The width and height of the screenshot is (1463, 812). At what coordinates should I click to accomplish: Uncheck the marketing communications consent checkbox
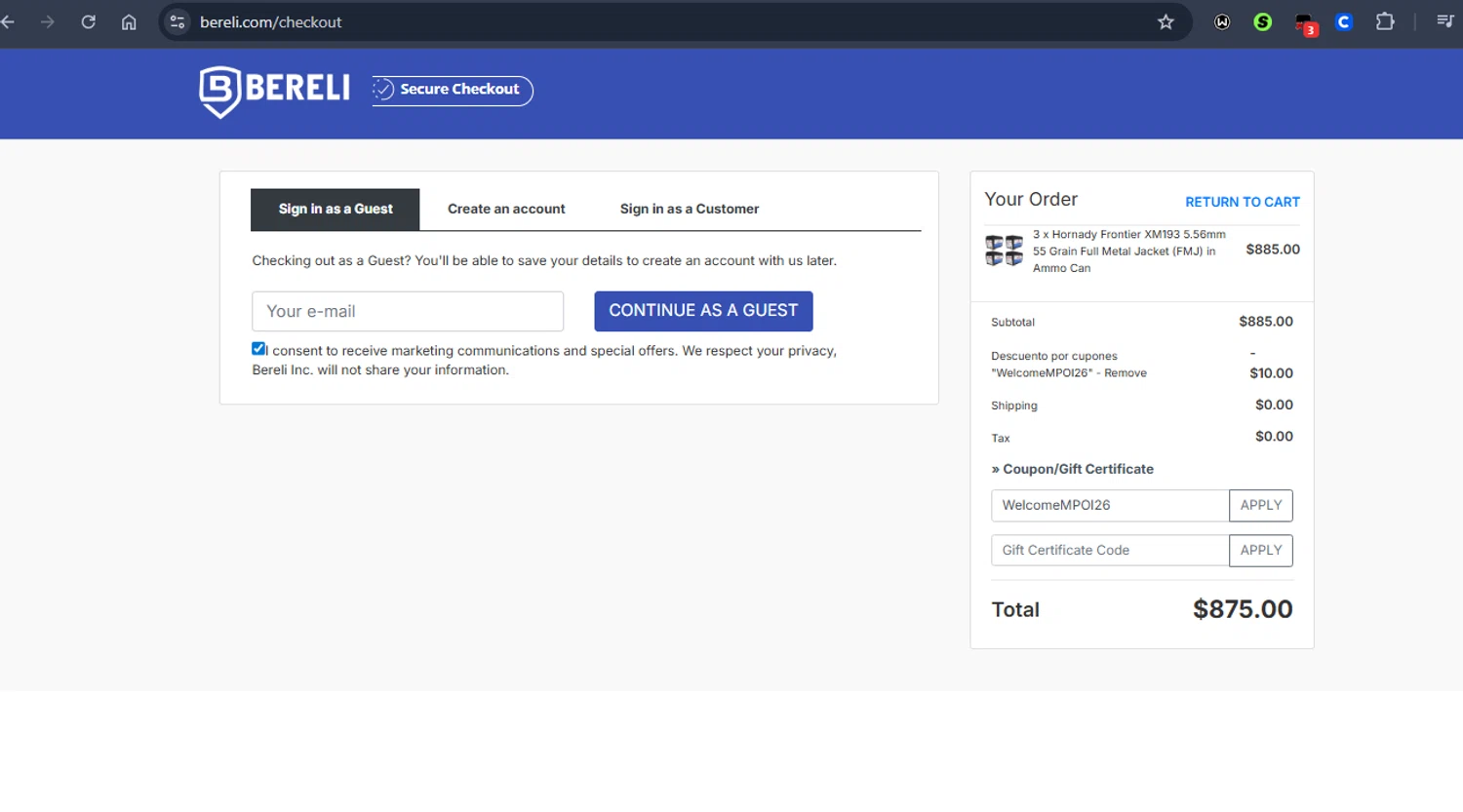[258, 349]
